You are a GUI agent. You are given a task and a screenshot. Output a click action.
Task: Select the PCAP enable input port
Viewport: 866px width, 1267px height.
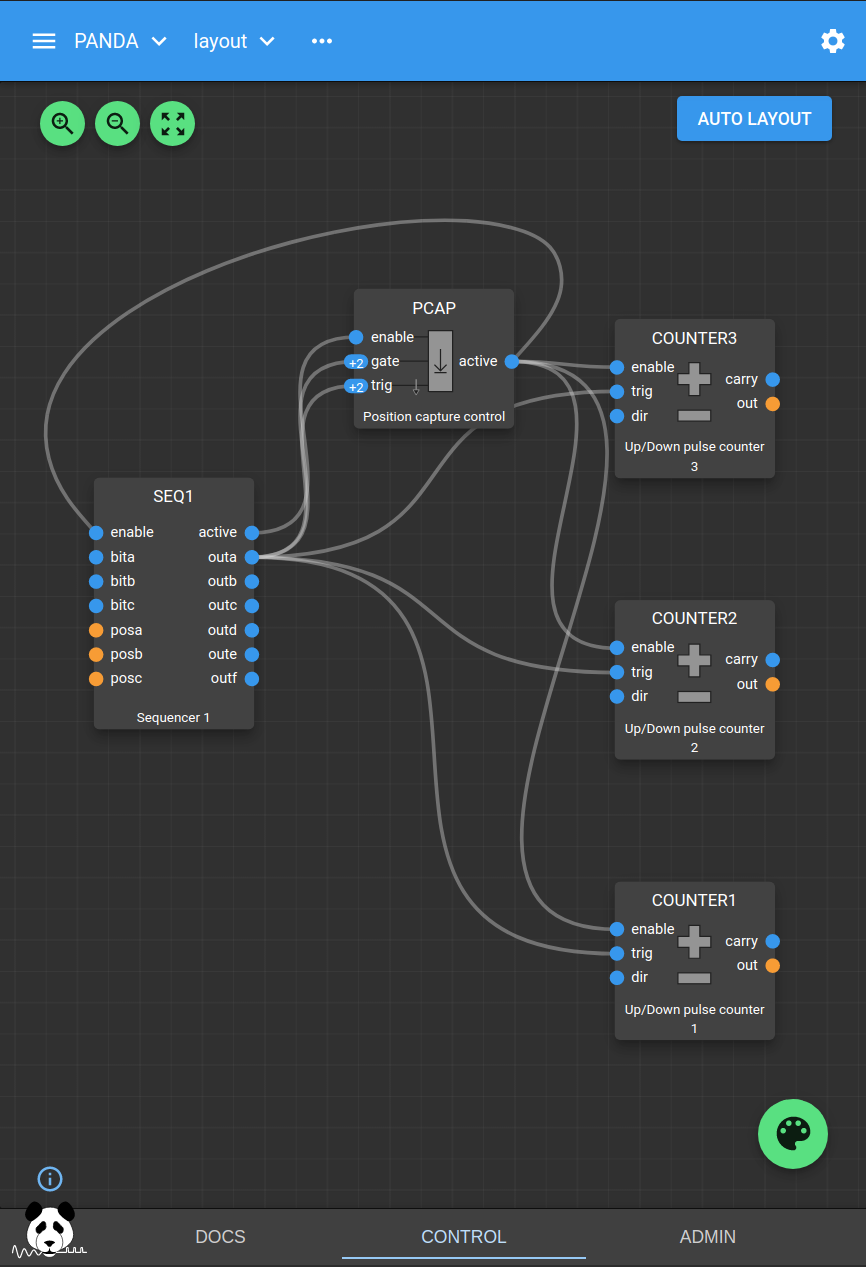(x=356, y=337)
